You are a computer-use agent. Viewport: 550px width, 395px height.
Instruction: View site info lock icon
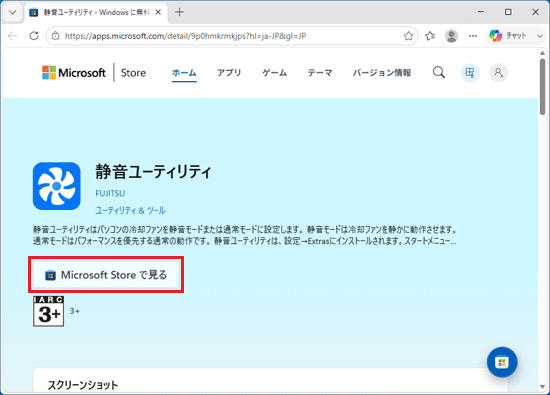[55, 36]
